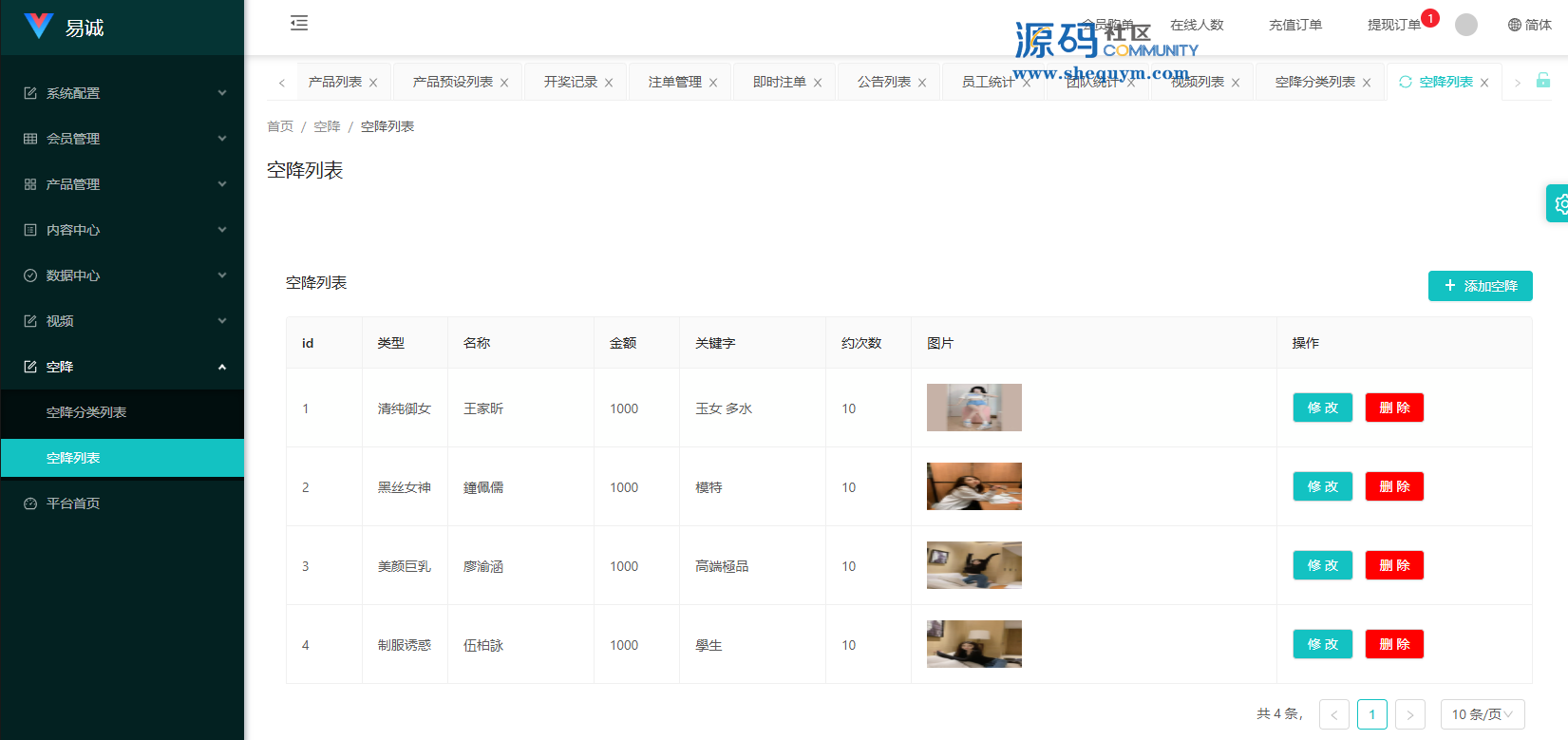Delete the row with id 3
Viewport: 1568px width, 740px height.
tap(1394, 565)
